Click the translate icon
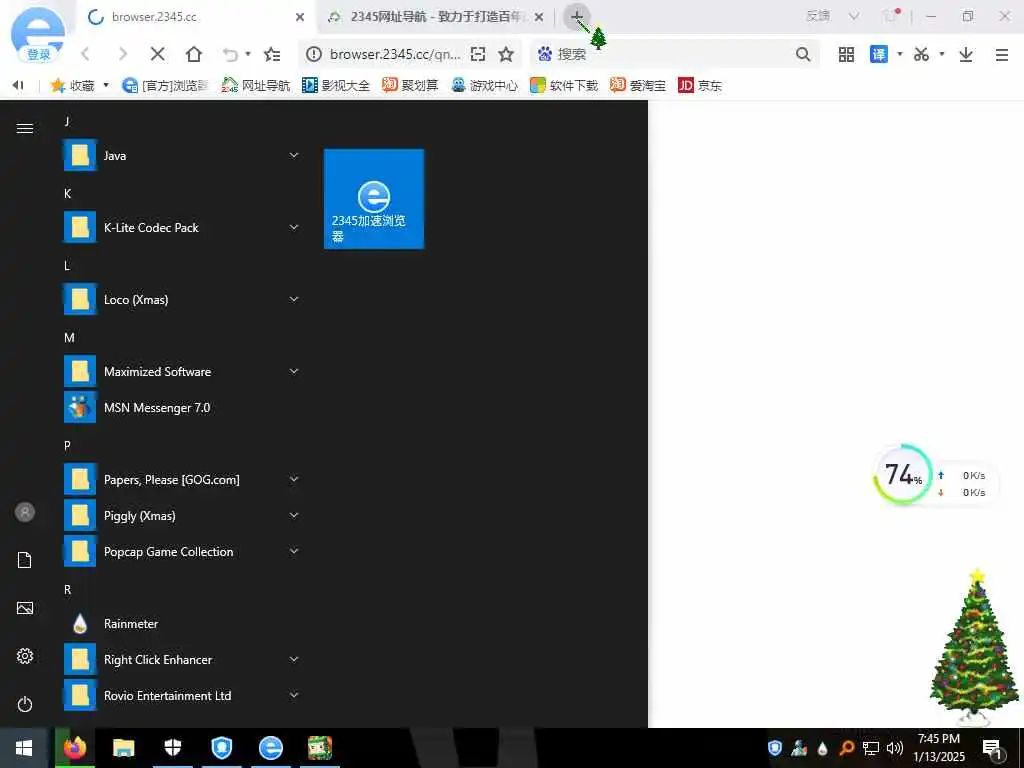 click(x=879, y=54)
